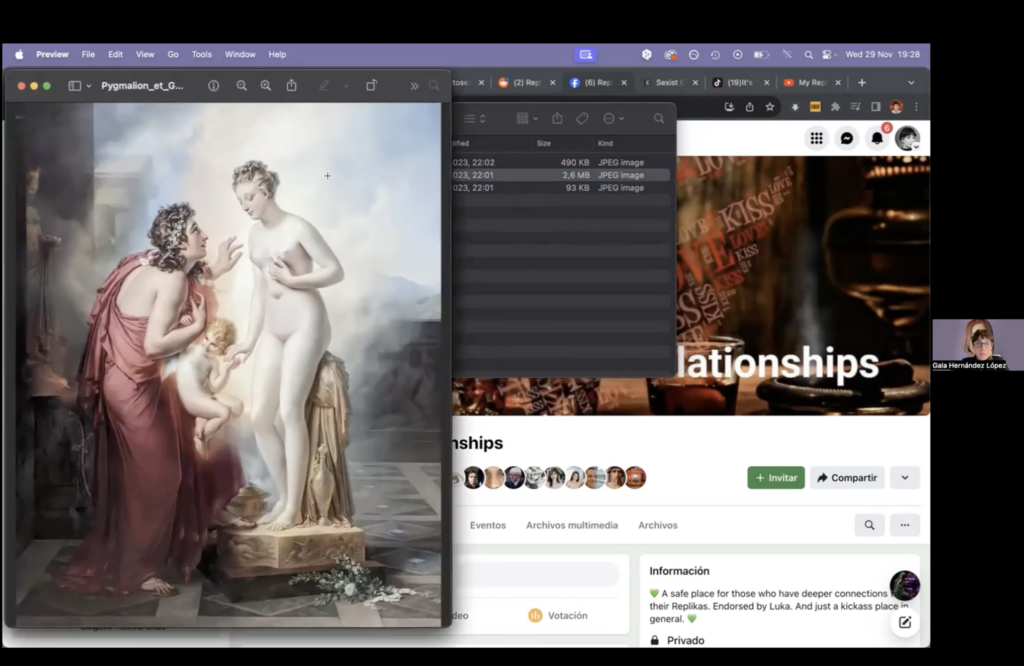The image size is (1024, 666).
Task: Click the Share icon in Preview toolbar
Action: pyautogui.click(x=292, y=86)
